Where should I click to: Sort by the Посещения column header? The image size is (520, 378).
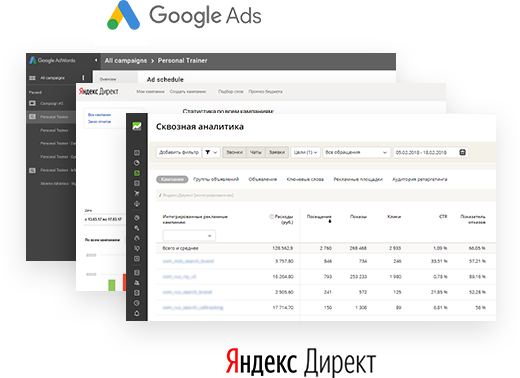[319, 217]
